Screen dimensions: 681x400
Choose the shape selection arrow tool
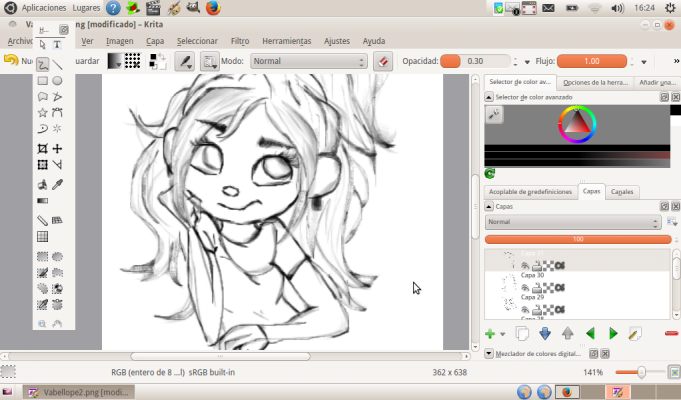click(x=42, y=45)
